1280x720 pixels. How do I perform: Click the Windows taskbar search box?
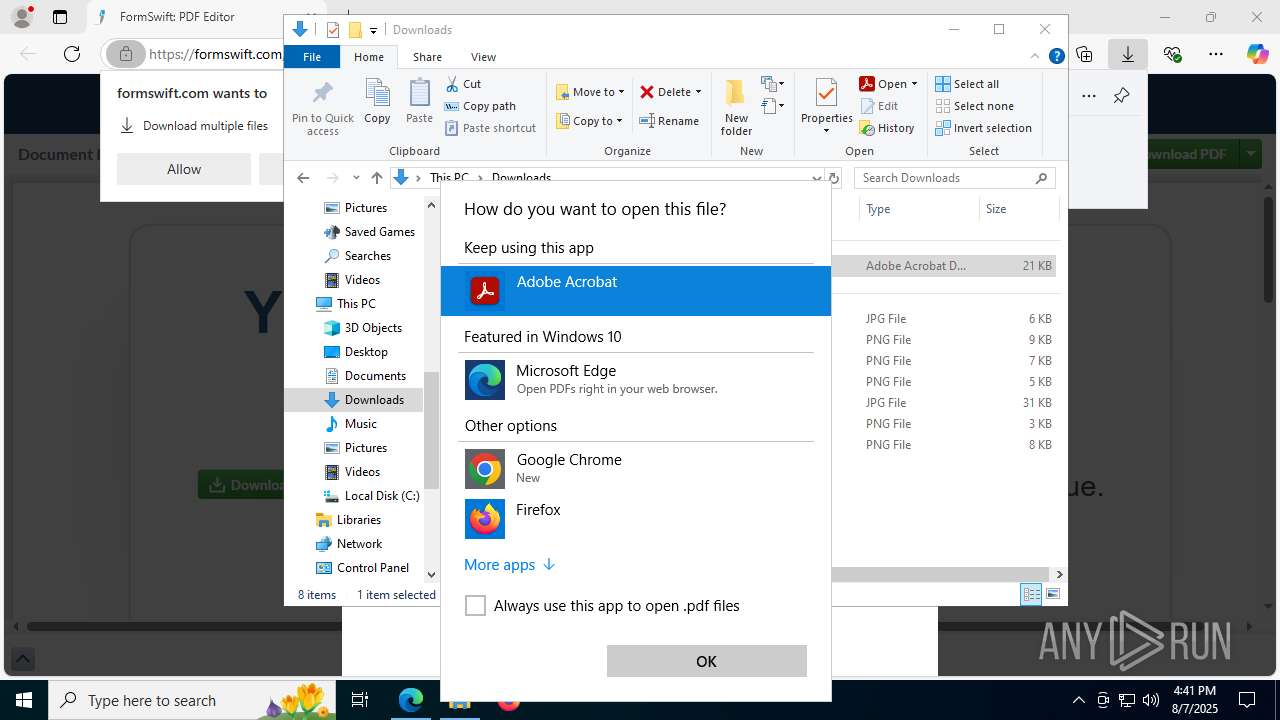192,700
